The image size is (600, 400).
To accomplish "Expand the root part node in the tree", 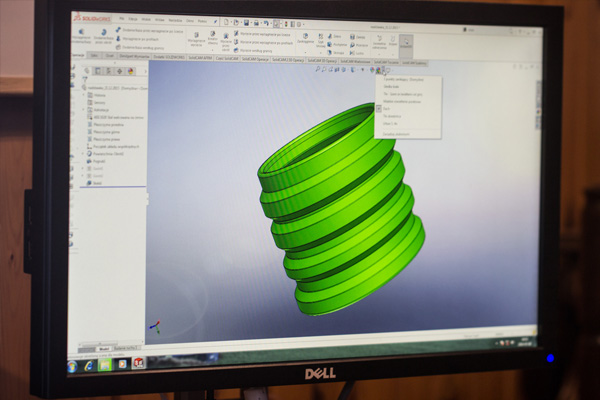I will pyautogui.click(x=84, y=87).
